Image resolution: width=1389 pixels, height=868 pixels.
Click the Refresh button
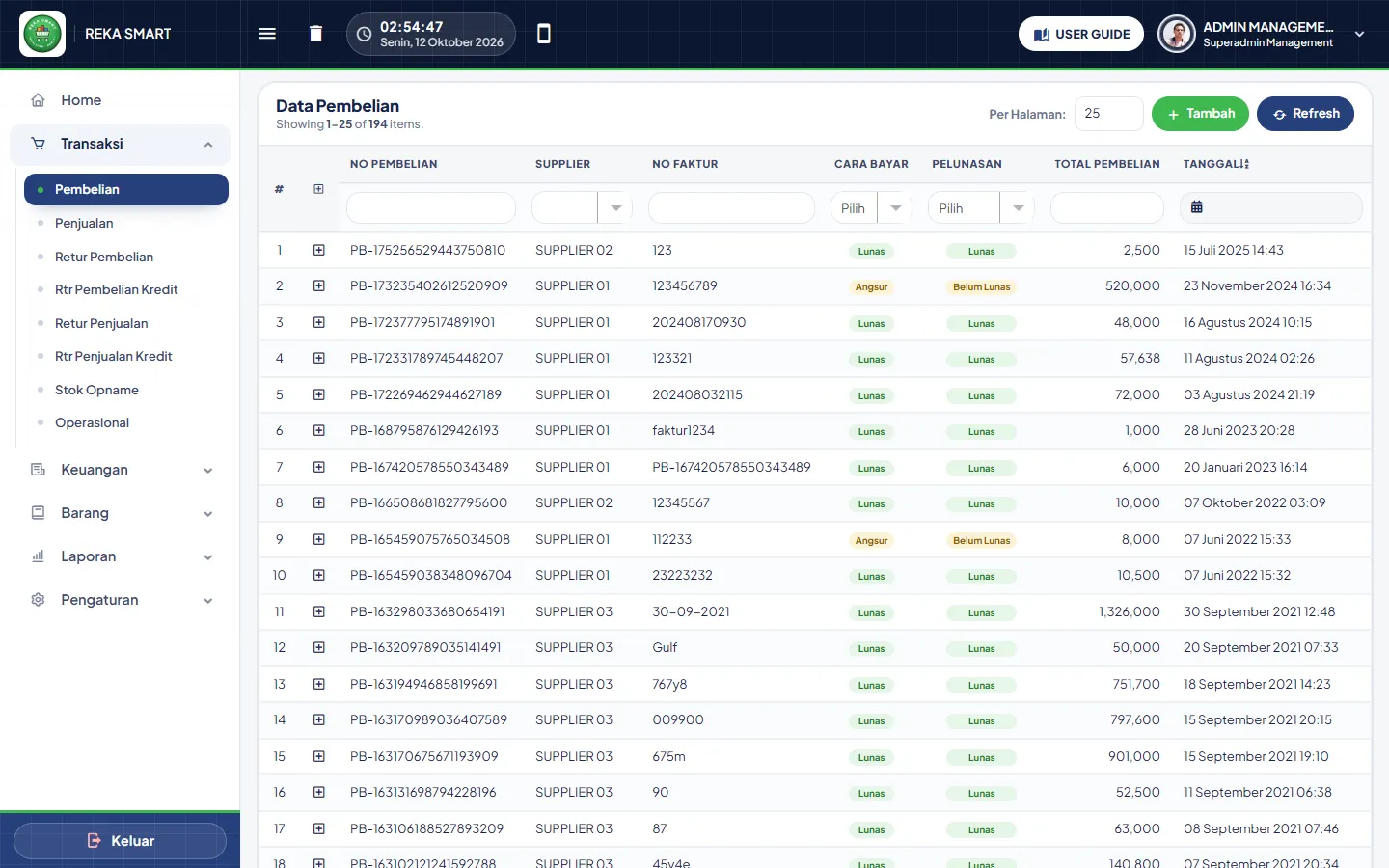(1305, 114)
